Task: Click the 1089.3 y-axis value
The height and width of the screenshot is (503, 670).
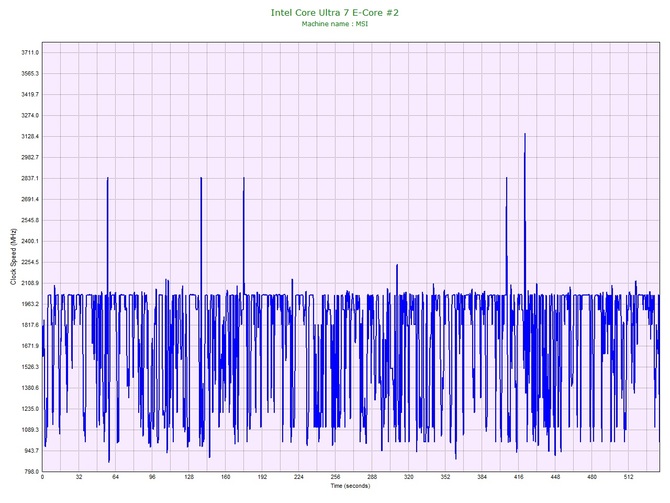Action: (x=30, y=429)
